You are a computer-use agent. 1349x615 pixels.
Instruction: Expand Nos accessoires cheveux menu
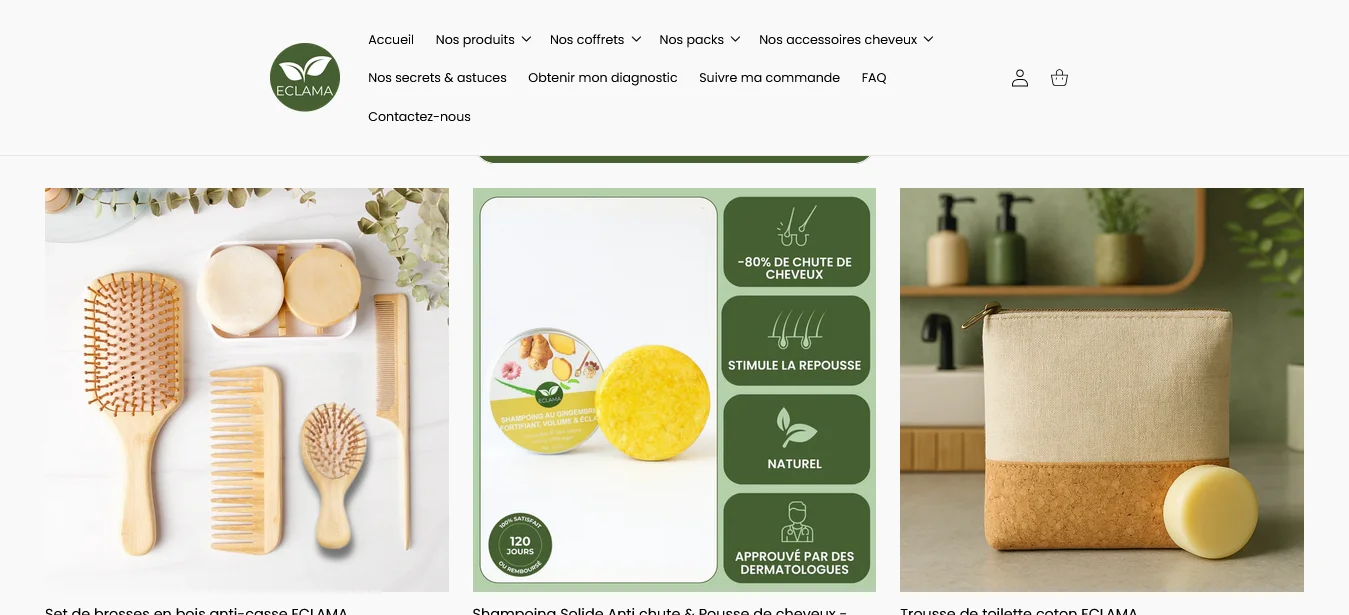(x=846, y=40)
